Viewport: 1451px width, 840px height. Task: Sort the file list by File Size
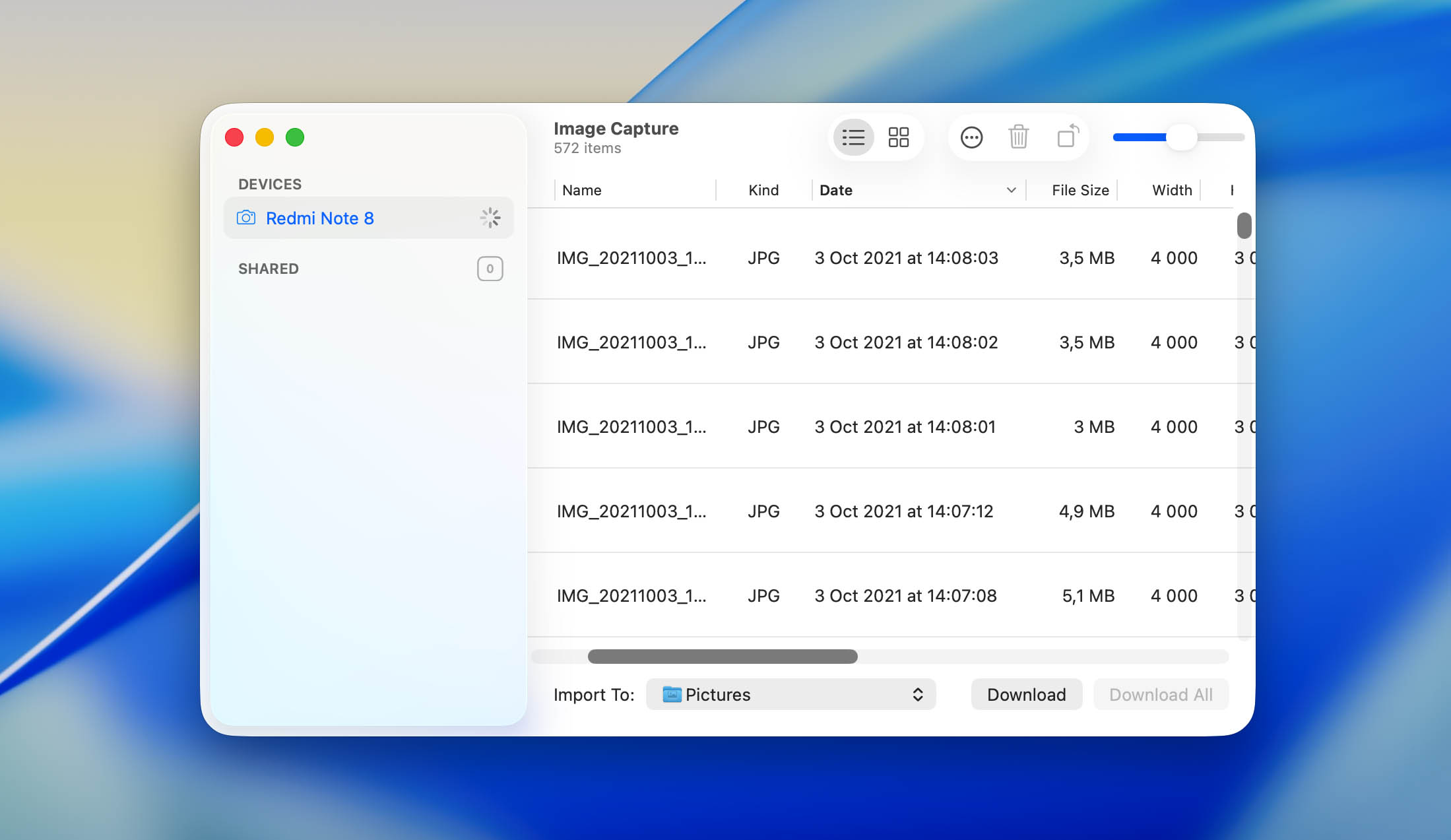pos(1080,190)
